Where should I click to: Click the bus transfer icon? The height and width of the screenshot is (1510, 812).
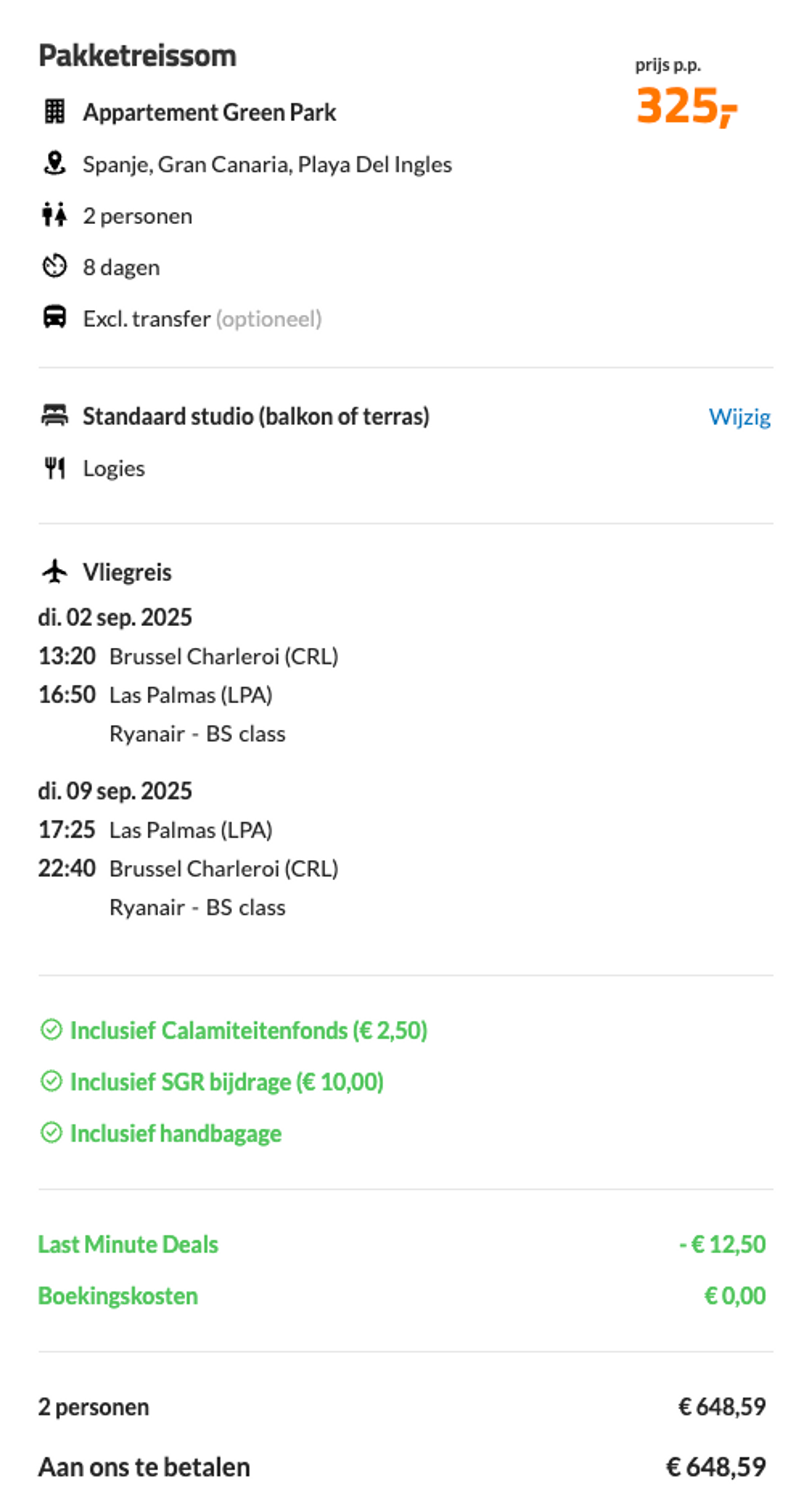click(x=55, y=318)
